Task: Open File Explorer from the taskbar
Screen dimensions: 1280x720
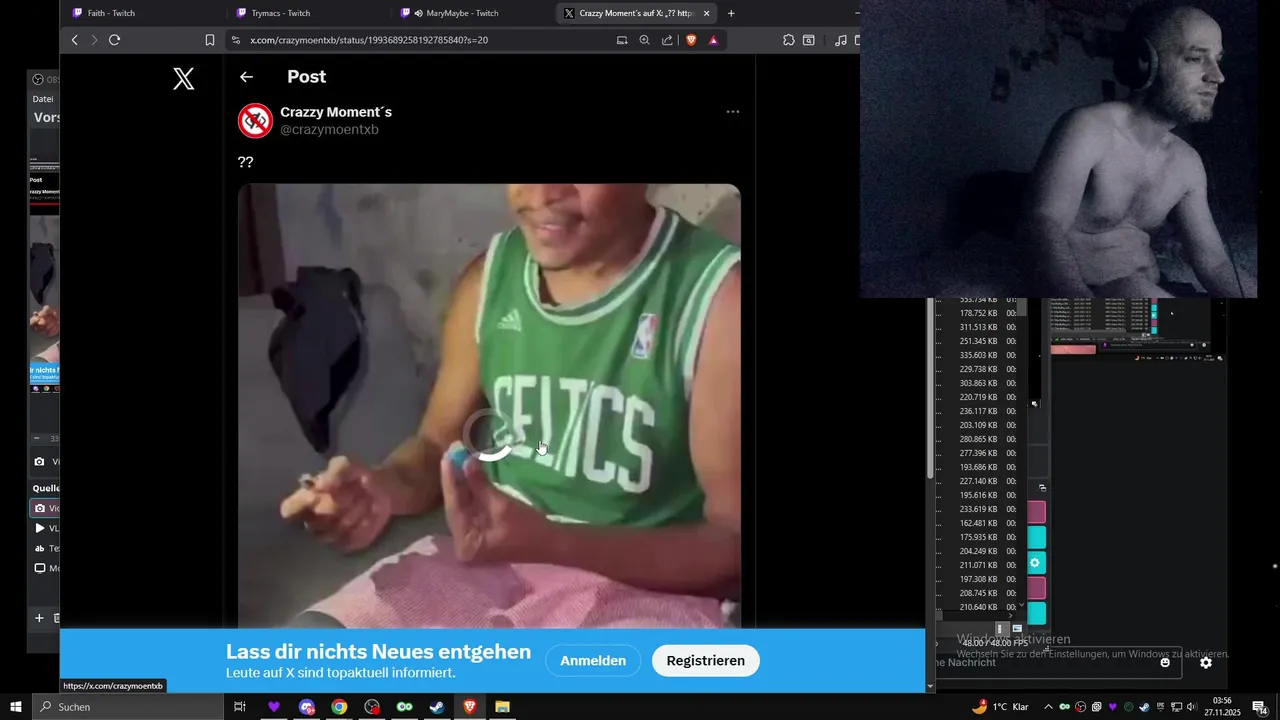Action: [502, 707]
